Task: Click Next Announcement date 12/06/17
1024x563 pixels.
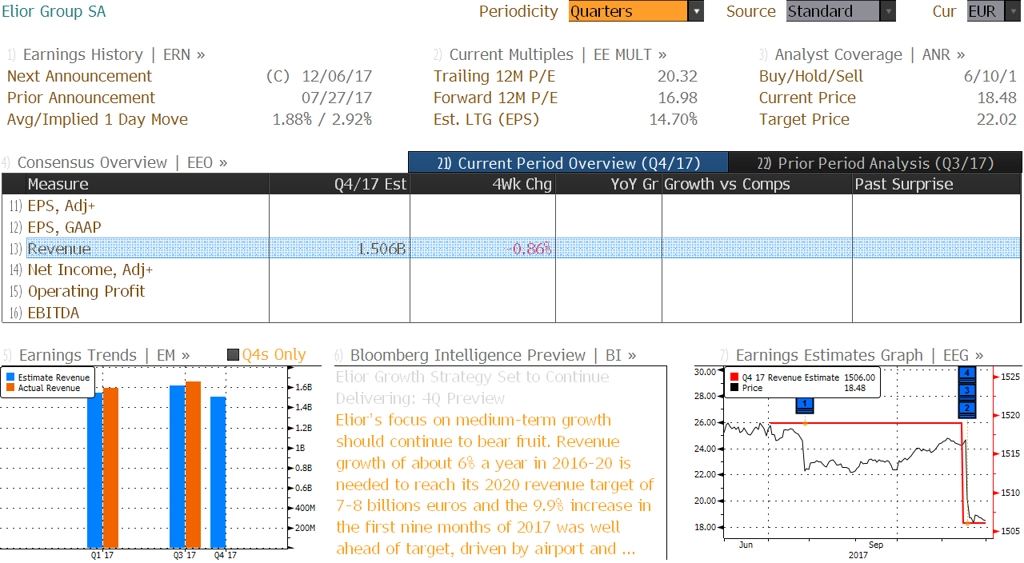Action: [x=337, y=76]
